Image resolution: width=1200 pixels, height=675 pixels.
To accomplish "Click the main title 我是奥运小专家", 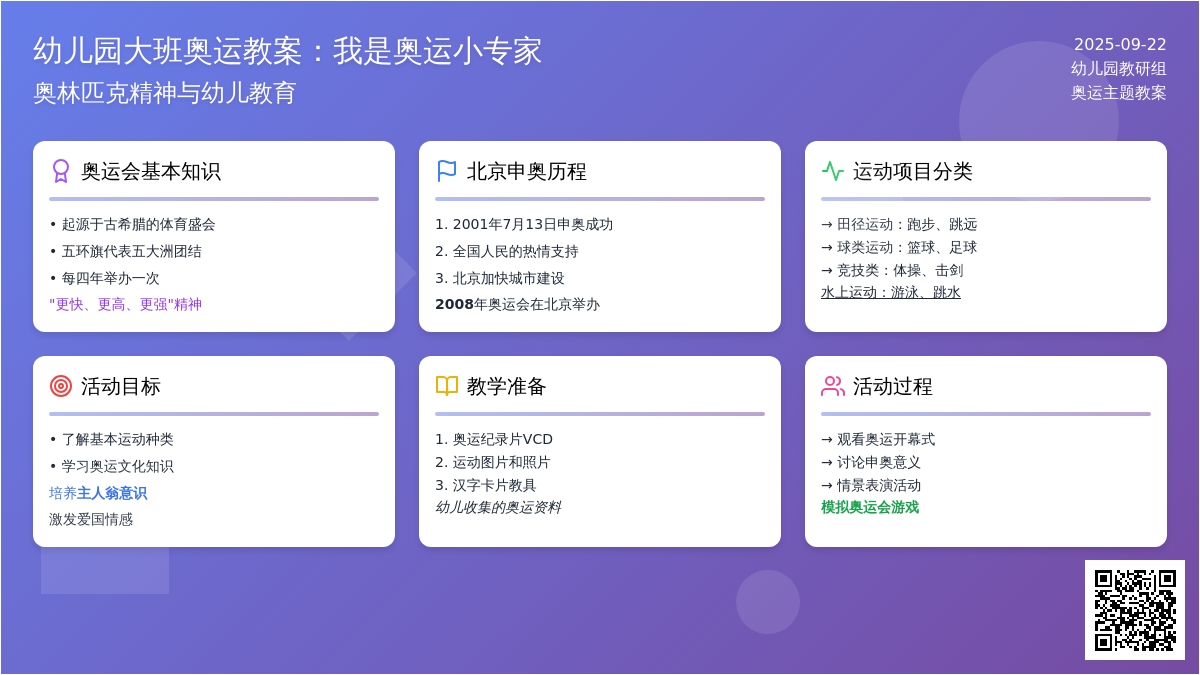I will coord(287,51).
